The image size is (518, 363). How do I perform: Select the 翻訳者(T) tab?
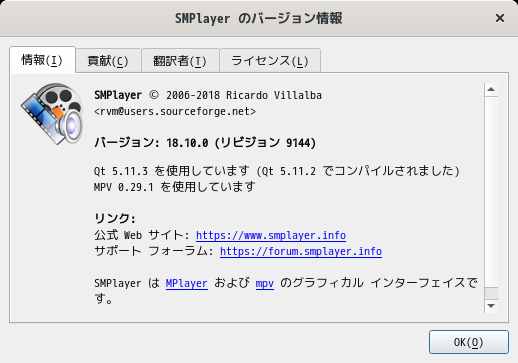[180, 61]
